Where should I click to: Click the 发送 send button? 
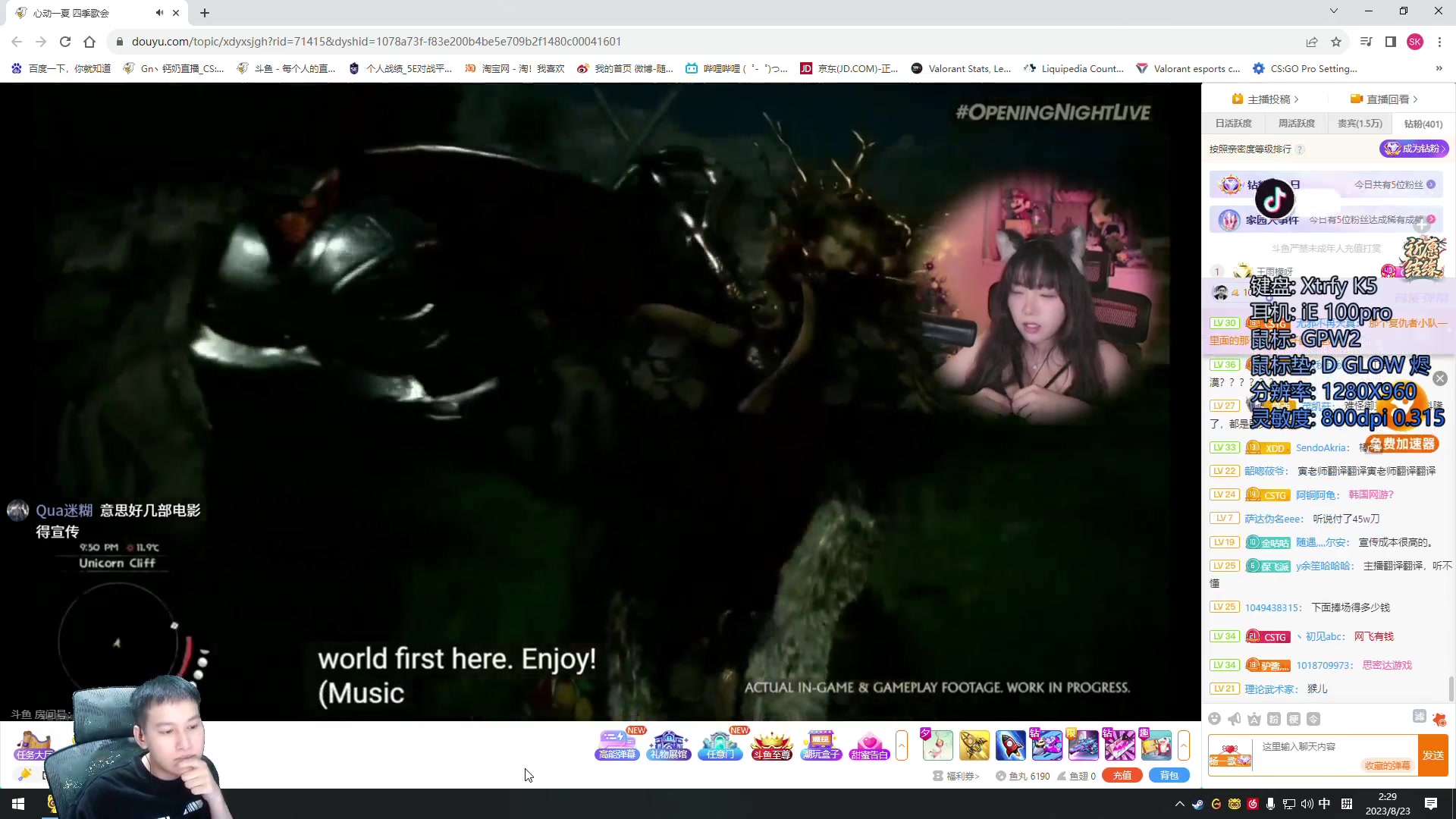tap(1433, 755)
